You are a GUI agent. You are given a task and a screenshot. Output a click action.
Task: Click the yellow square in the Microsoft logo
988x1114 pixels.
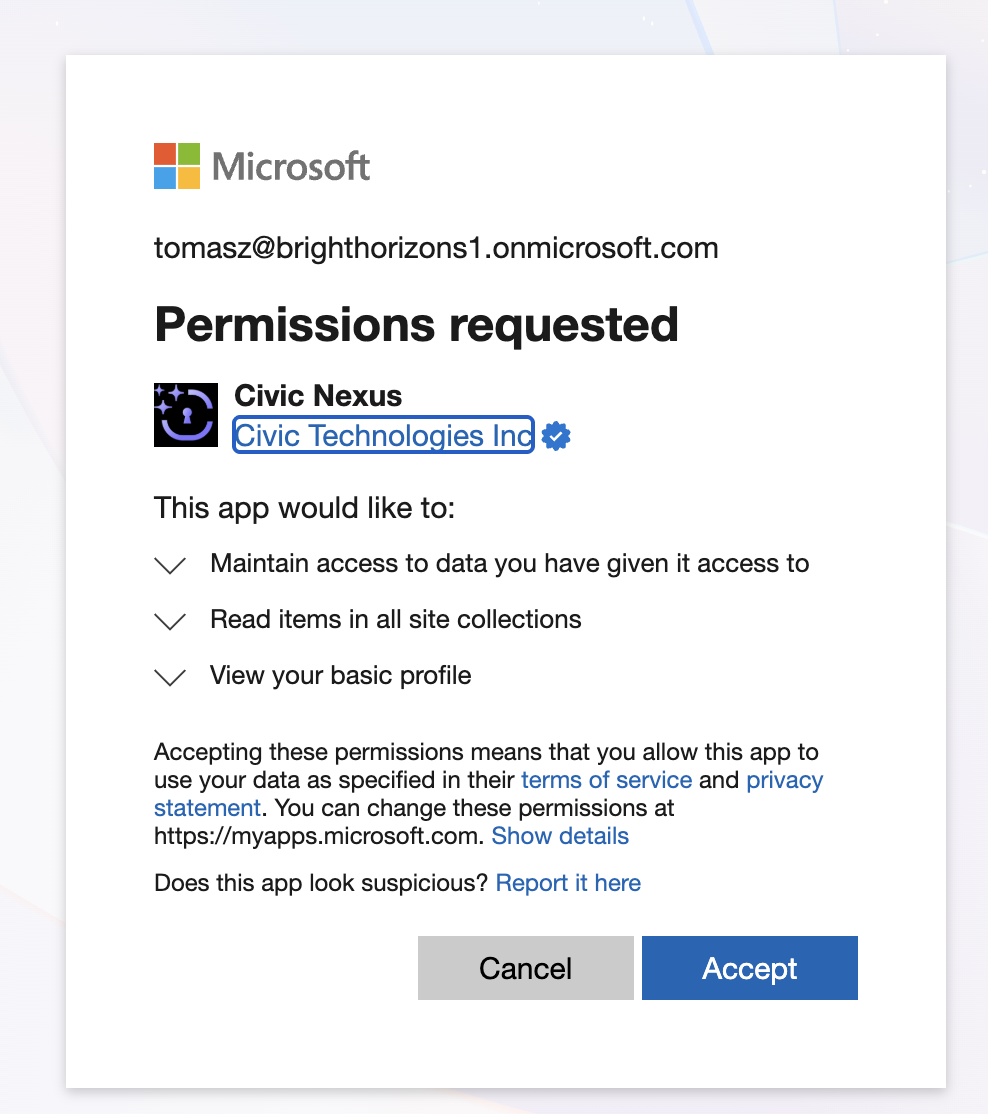point(190,180)
